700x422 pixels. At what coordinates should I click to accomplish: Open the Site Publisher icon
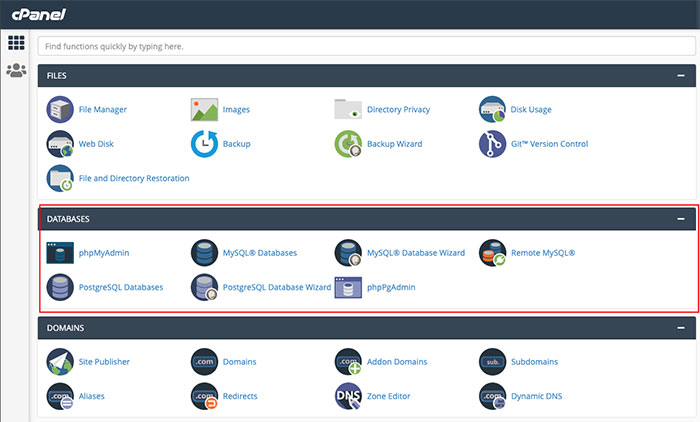[x=60, y=362]
